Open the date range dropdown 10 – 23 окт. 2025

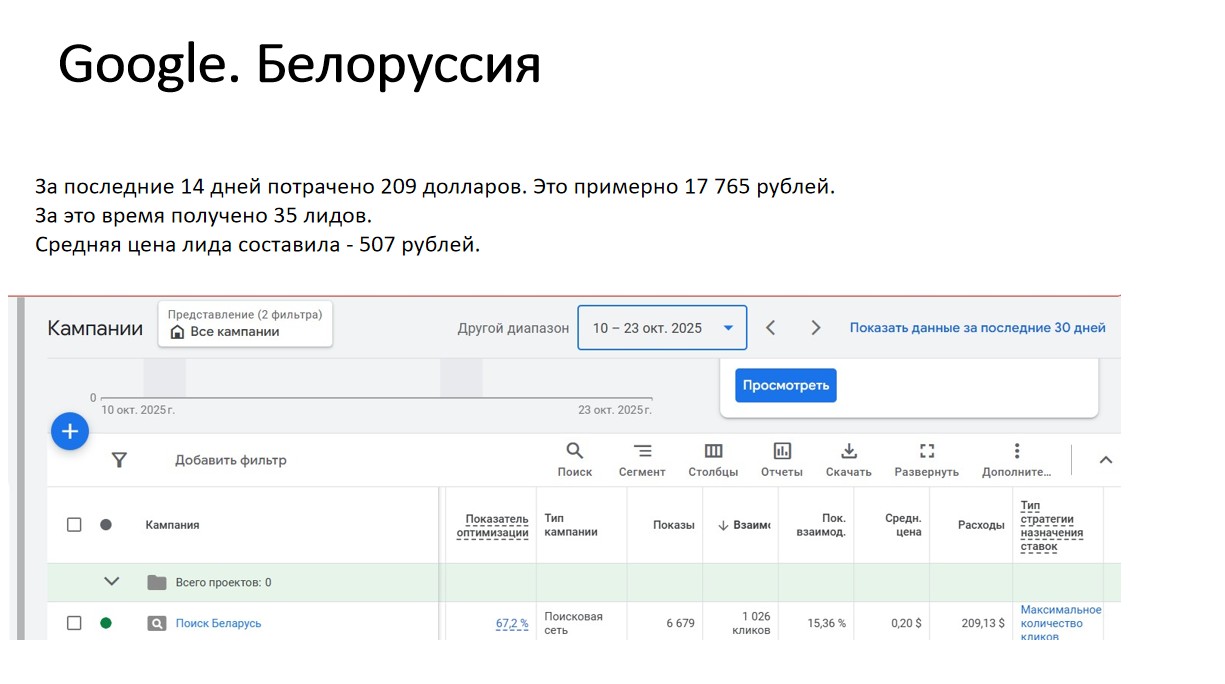coord(662,328)
